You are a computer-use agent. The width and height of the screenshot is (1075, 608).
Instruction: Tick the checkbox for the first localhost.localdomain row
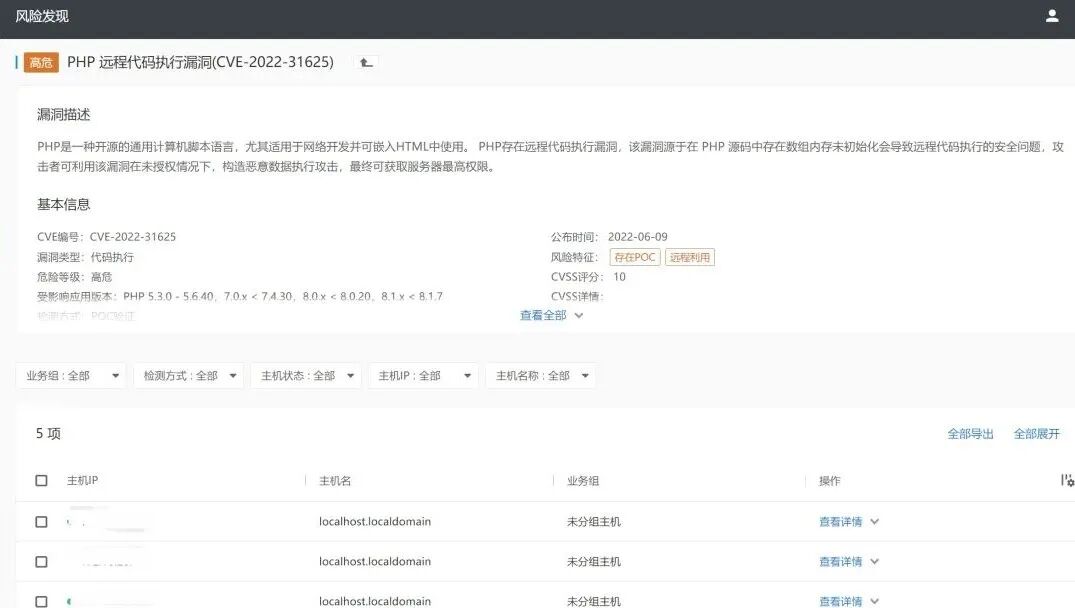41,522
